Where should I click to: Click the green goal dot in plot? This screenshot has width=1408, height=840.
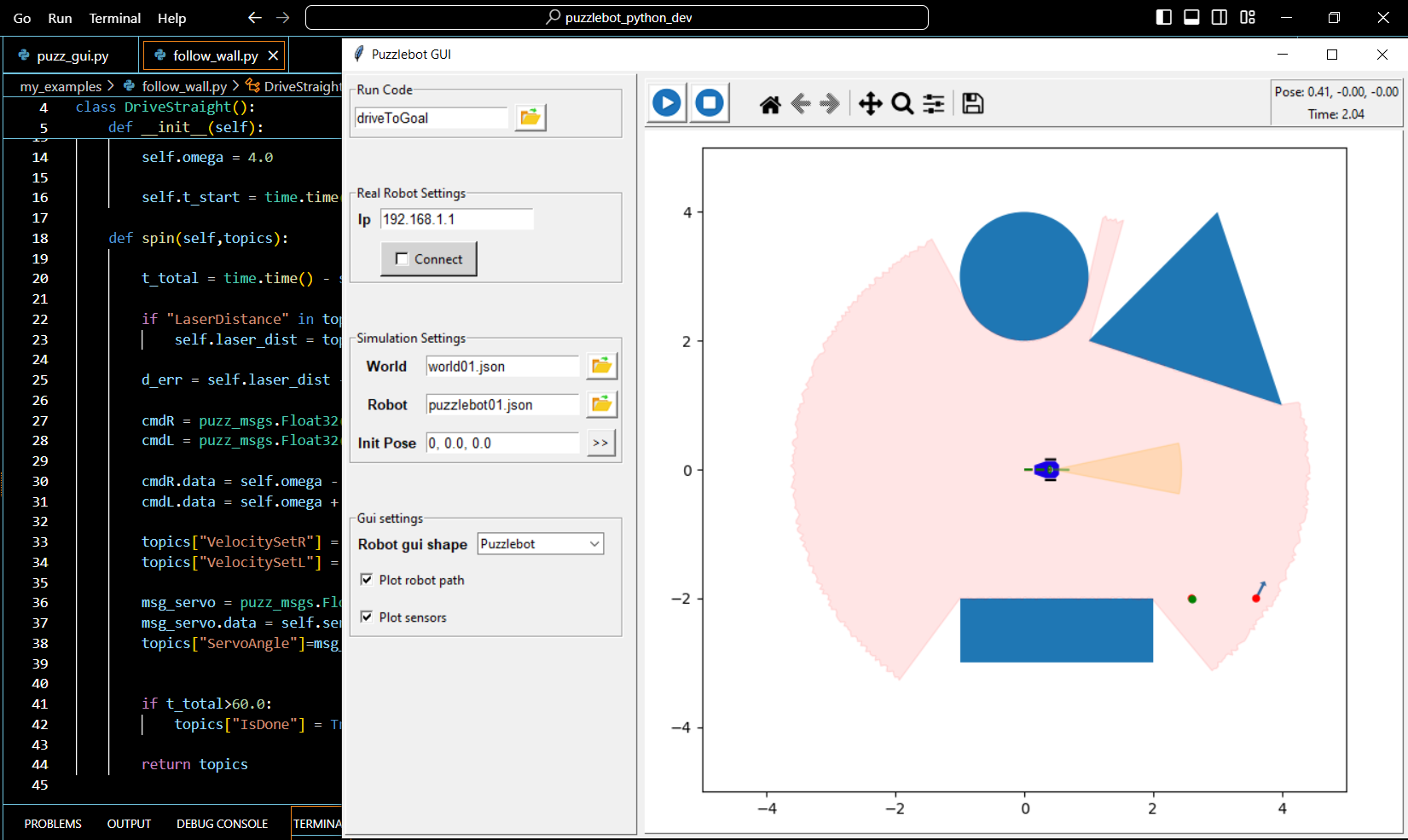coord(1192,599)
